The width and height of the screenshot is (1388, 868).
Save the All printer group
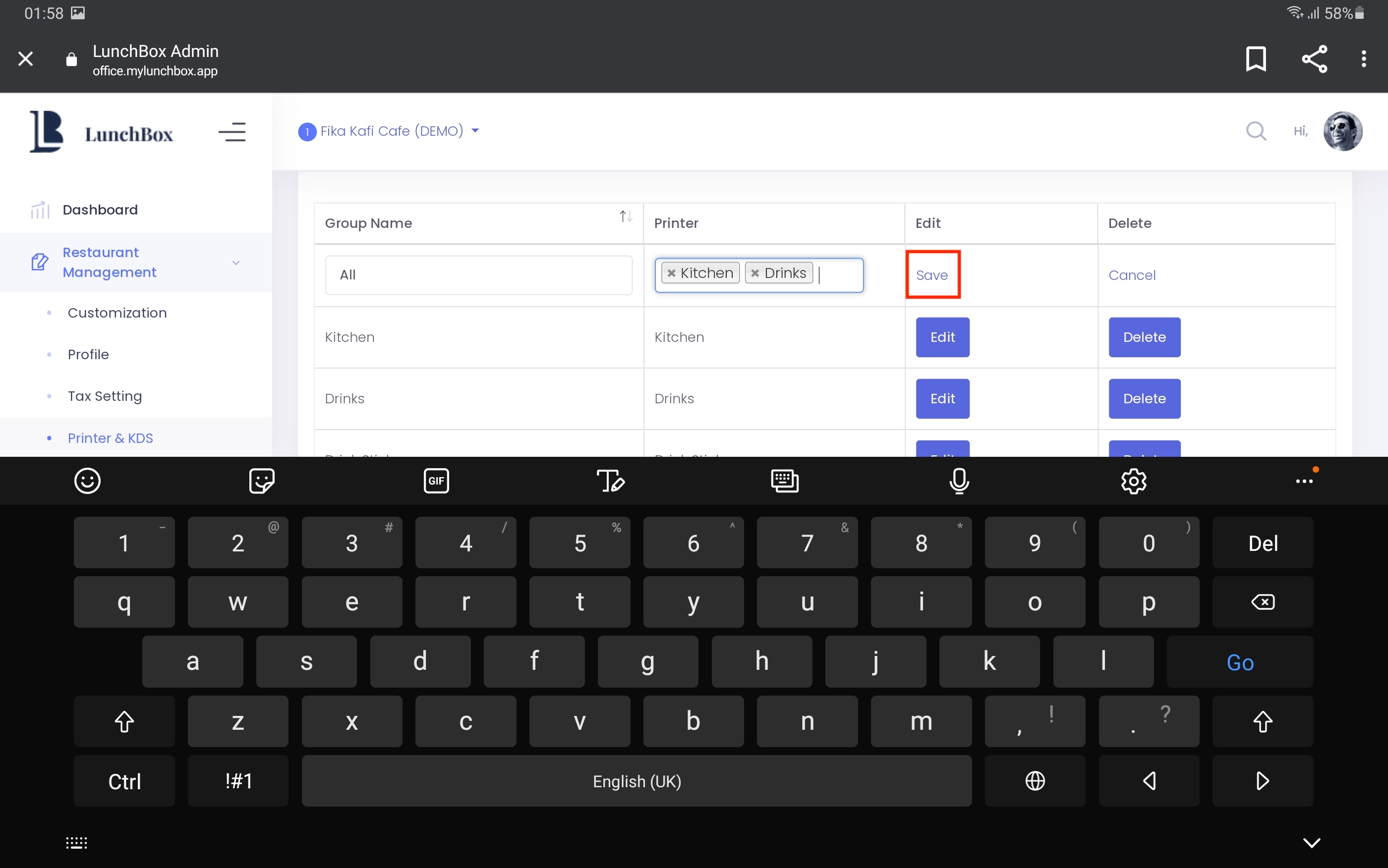[x=931, y=275]
